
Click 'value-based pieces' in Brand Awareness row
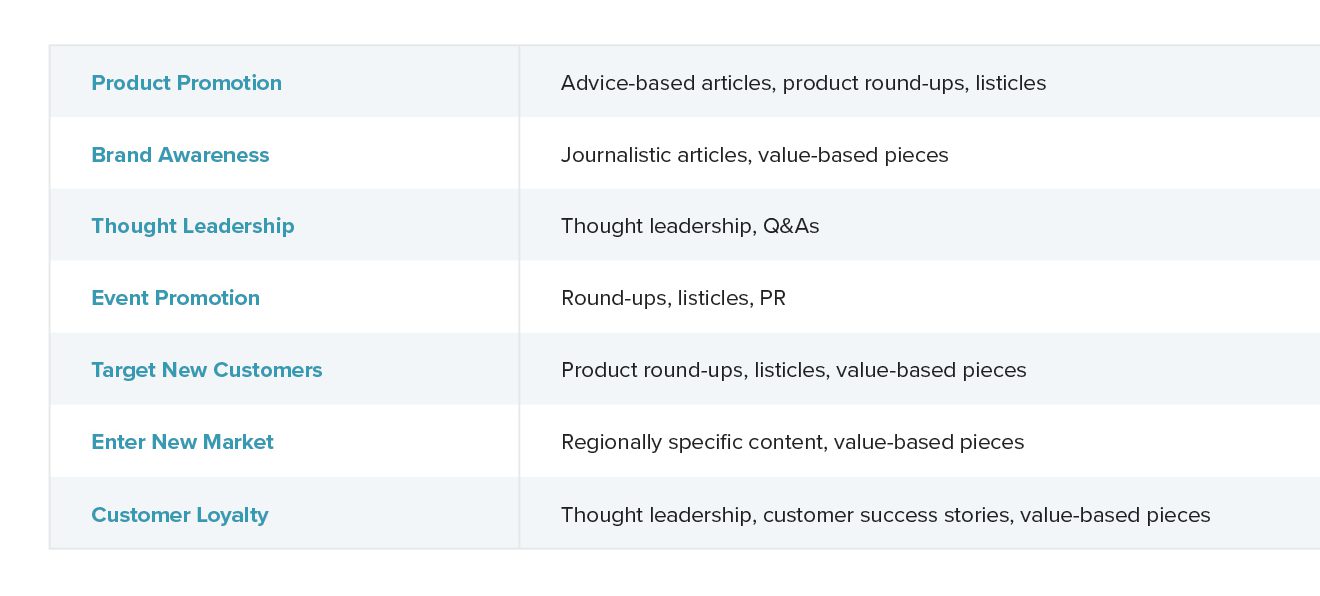pos(853,155)
